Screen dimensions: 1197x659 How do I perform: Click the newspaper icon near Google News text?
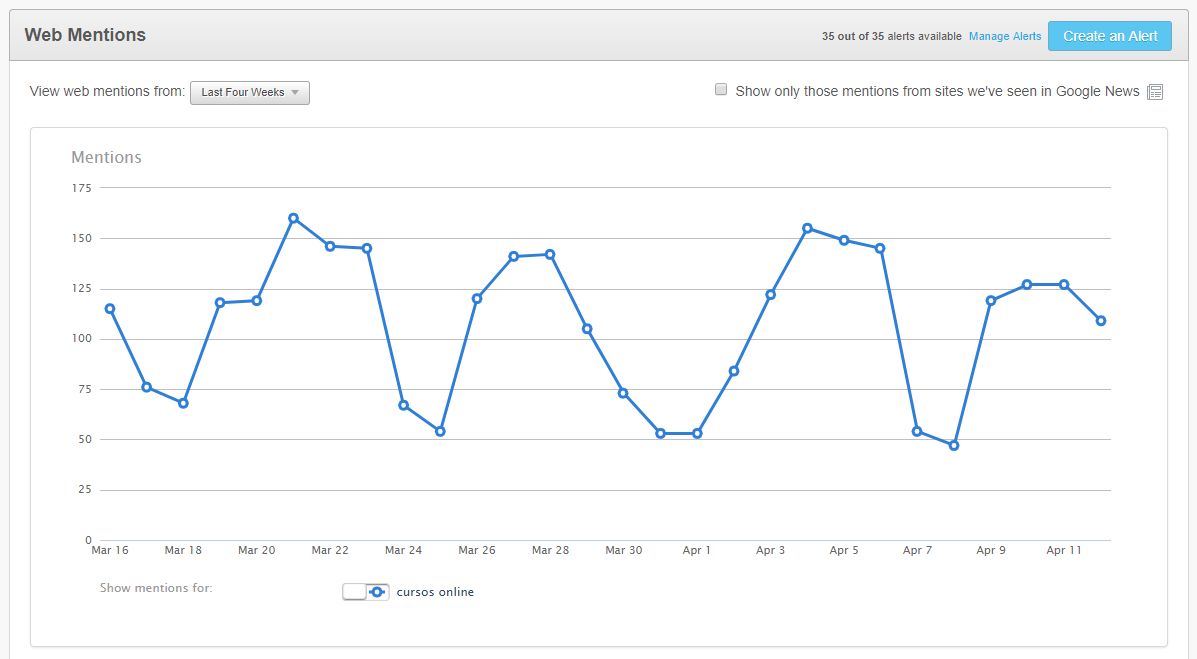(x=1155, y=91)
